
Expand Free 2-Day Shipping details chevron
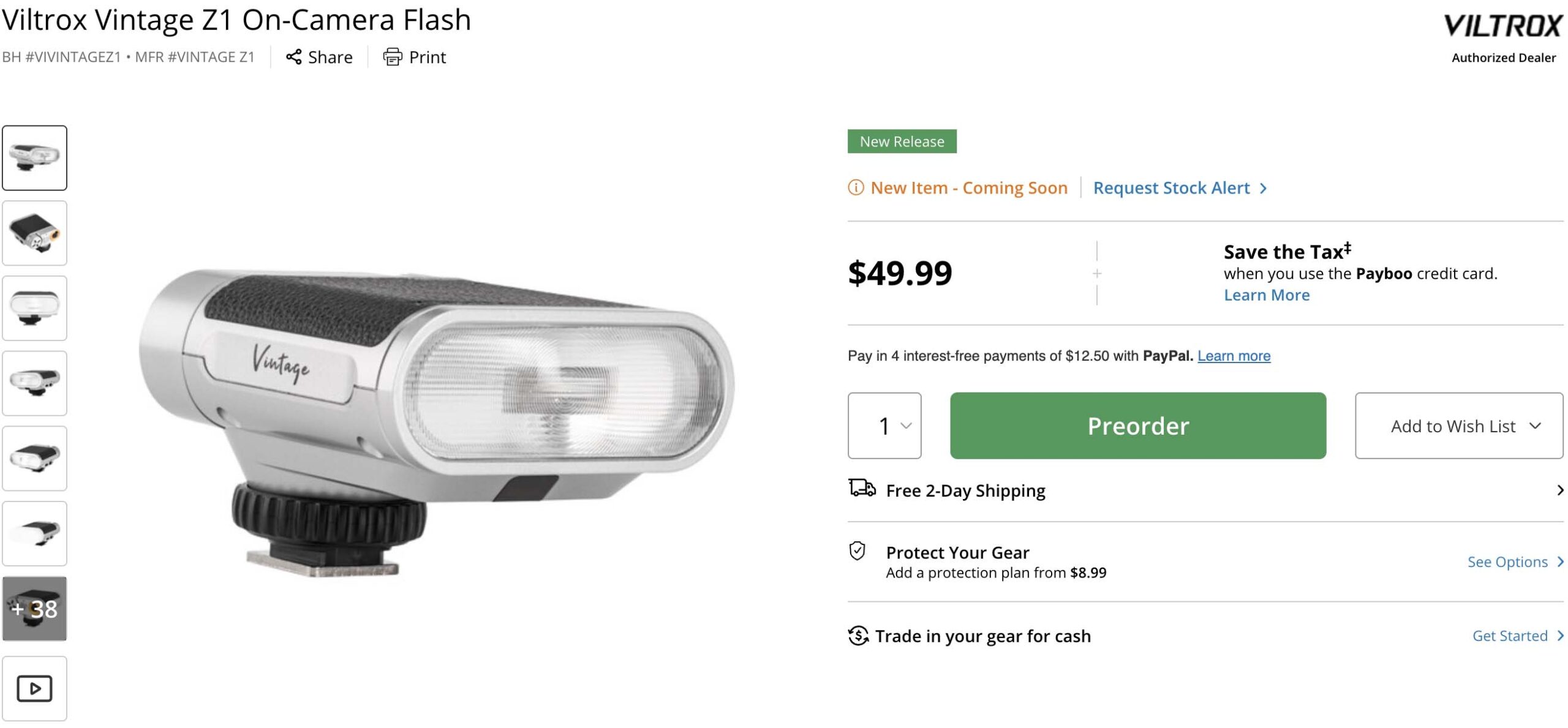pos(1559,490)
